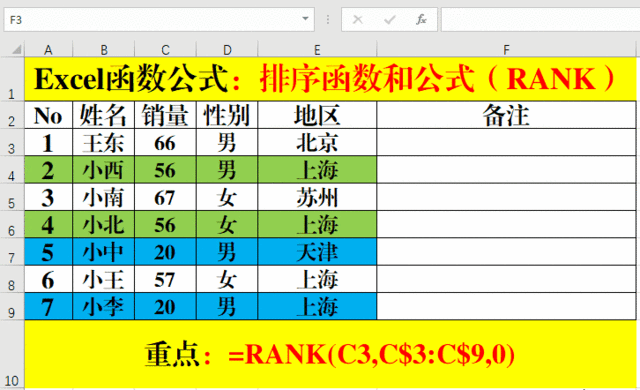640x390 pixels.
Task: Select column F header
Action: point(506,50)
